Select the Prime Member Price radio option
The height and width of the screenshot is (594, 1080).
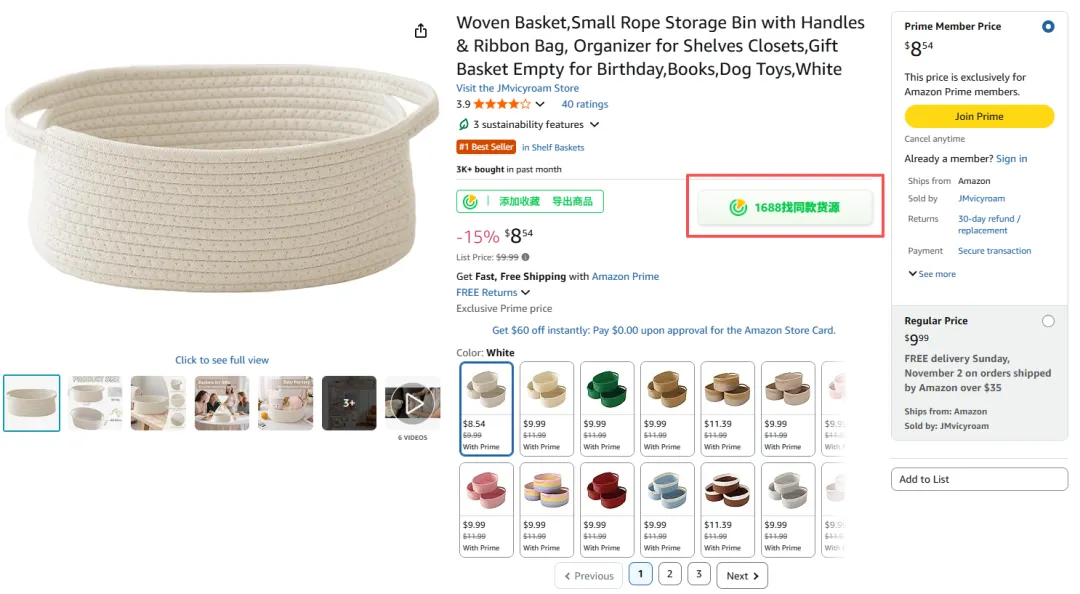pyautogui.click(x=1048, y=27)
